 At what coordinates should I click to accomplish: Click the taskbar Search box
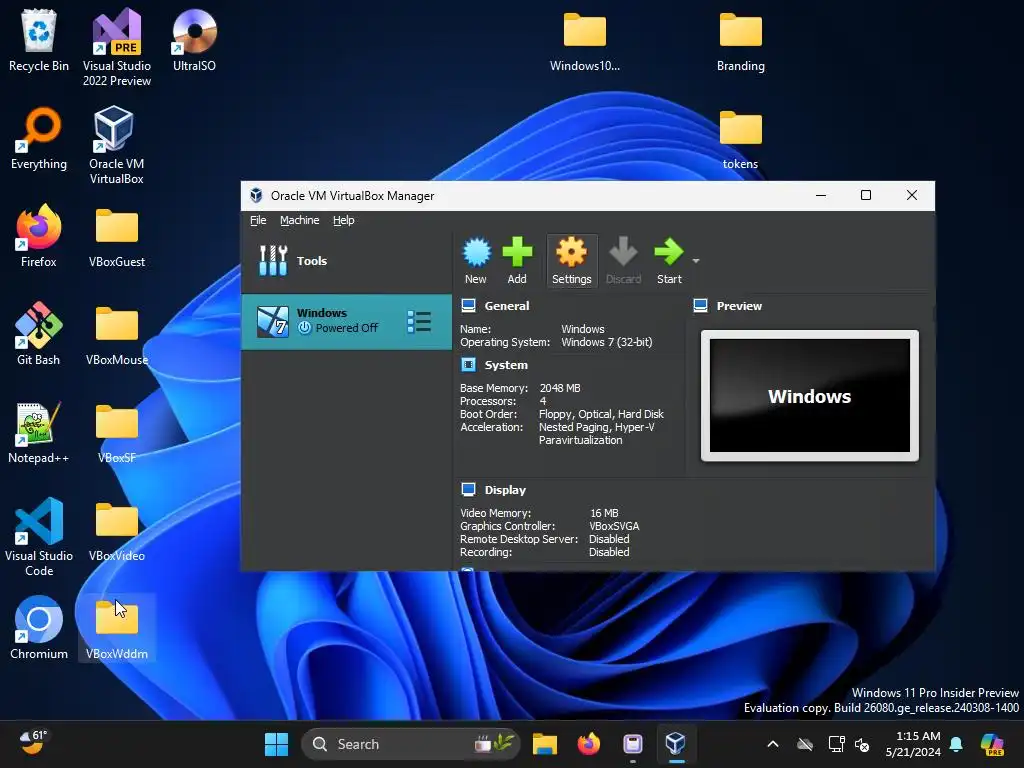410,744
